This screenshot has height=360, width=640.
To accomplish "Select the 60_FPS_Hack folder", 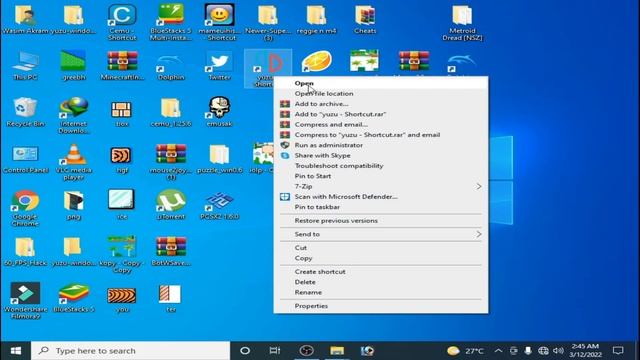I will (25, 251).
